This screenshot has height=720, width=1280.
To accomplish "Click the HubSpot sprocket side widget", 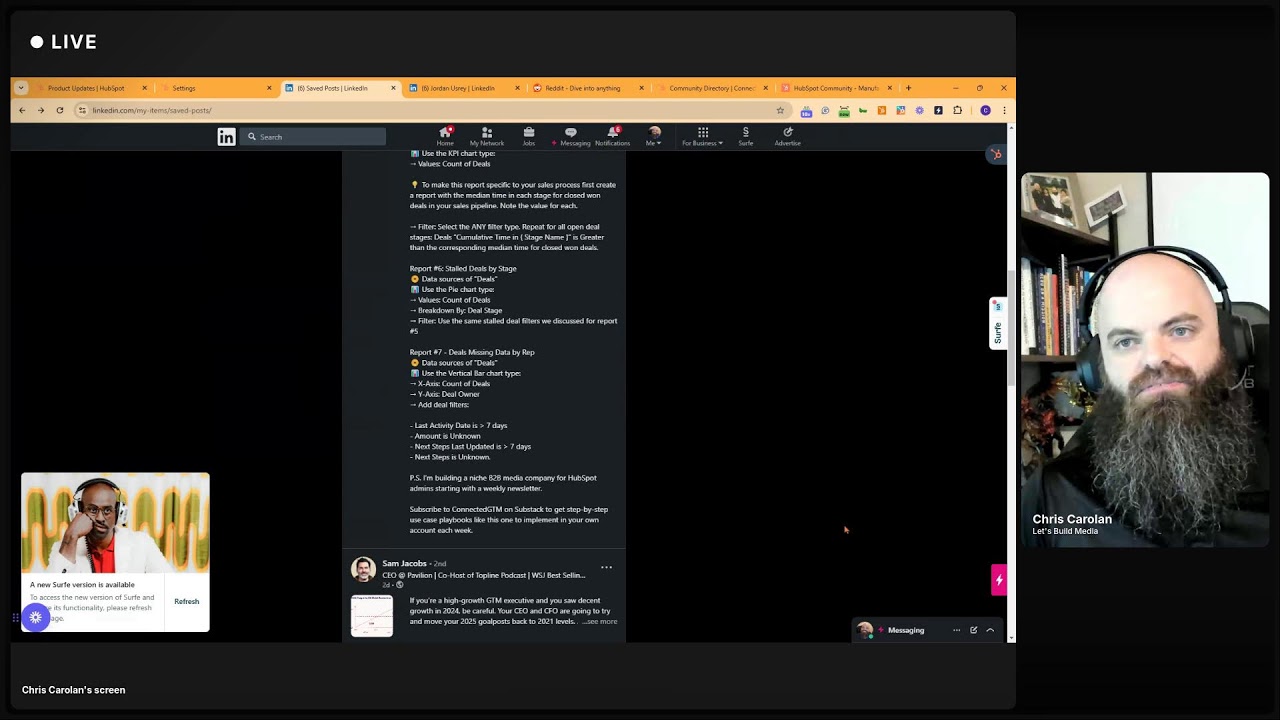I will 996,154.
